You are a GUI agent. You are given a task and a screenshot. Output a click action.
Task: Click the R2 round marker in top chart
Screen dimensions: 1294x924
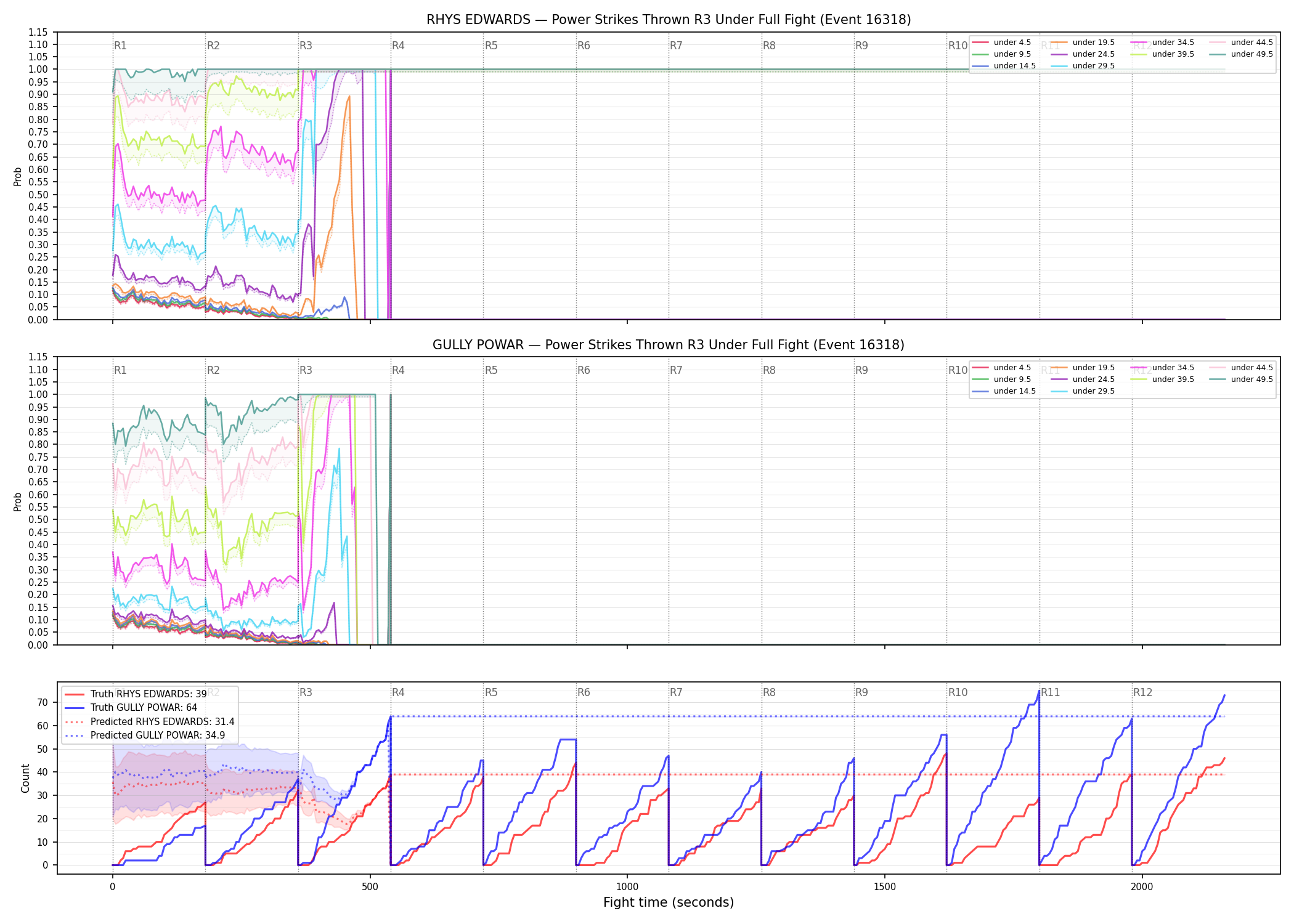pos(213,46)
